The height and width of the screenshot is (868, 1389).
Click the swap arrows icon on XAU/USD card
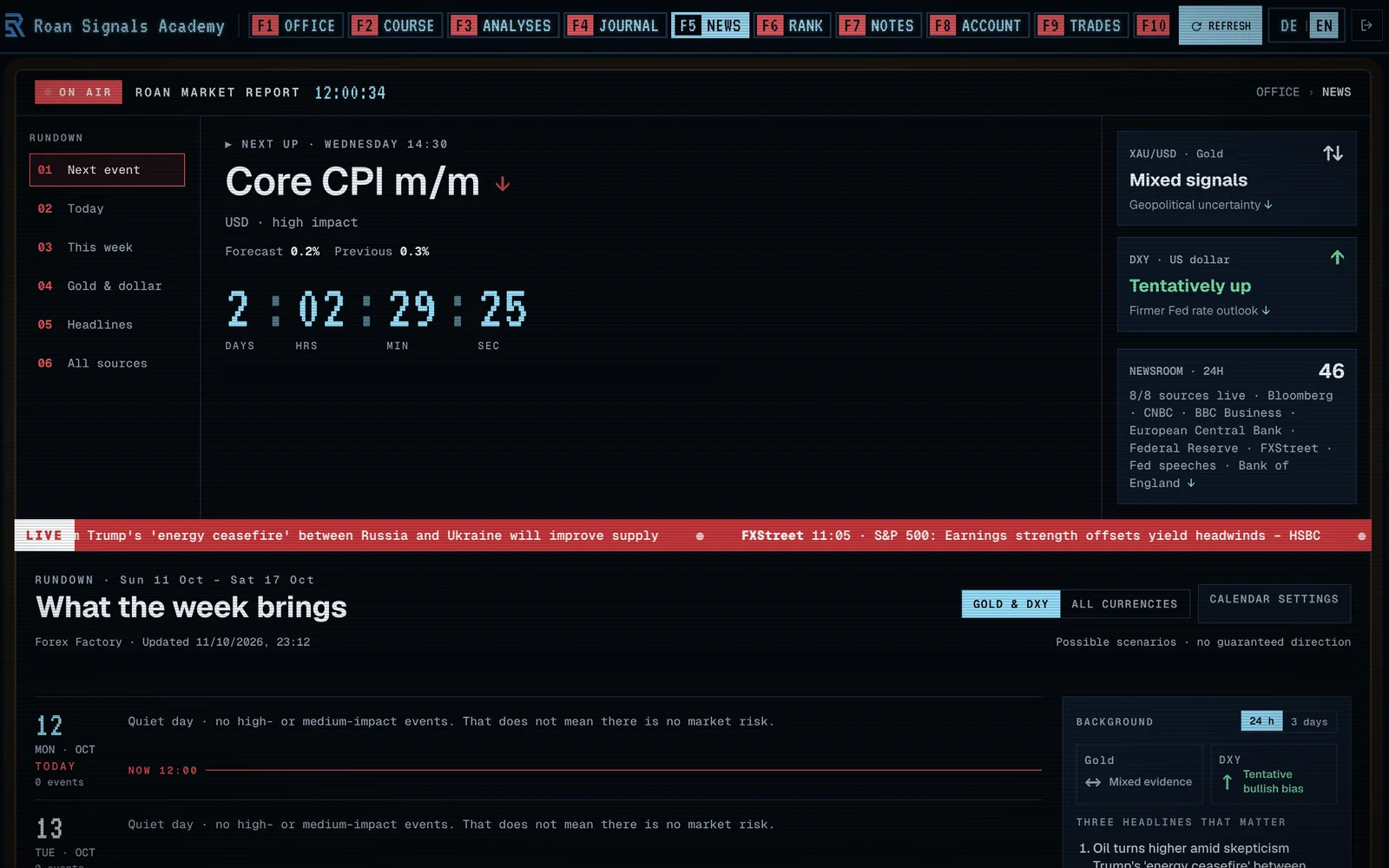[1333, 154]
